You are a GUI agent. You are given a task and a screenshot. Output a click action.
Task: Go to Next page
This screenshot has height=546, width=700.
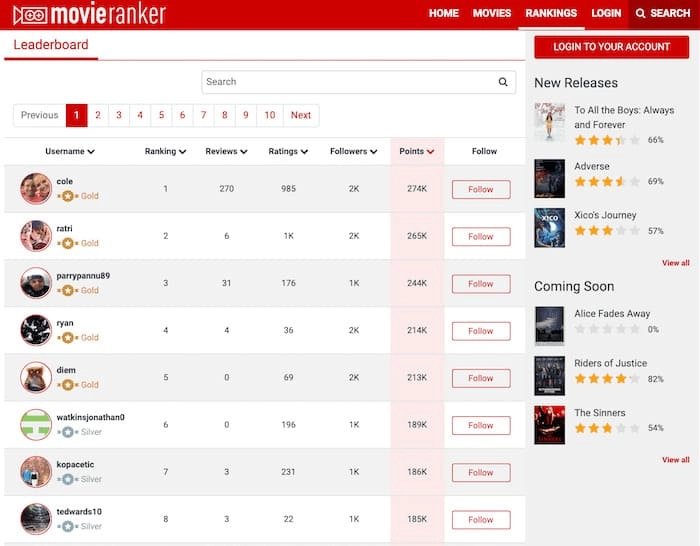click(301, 115)
